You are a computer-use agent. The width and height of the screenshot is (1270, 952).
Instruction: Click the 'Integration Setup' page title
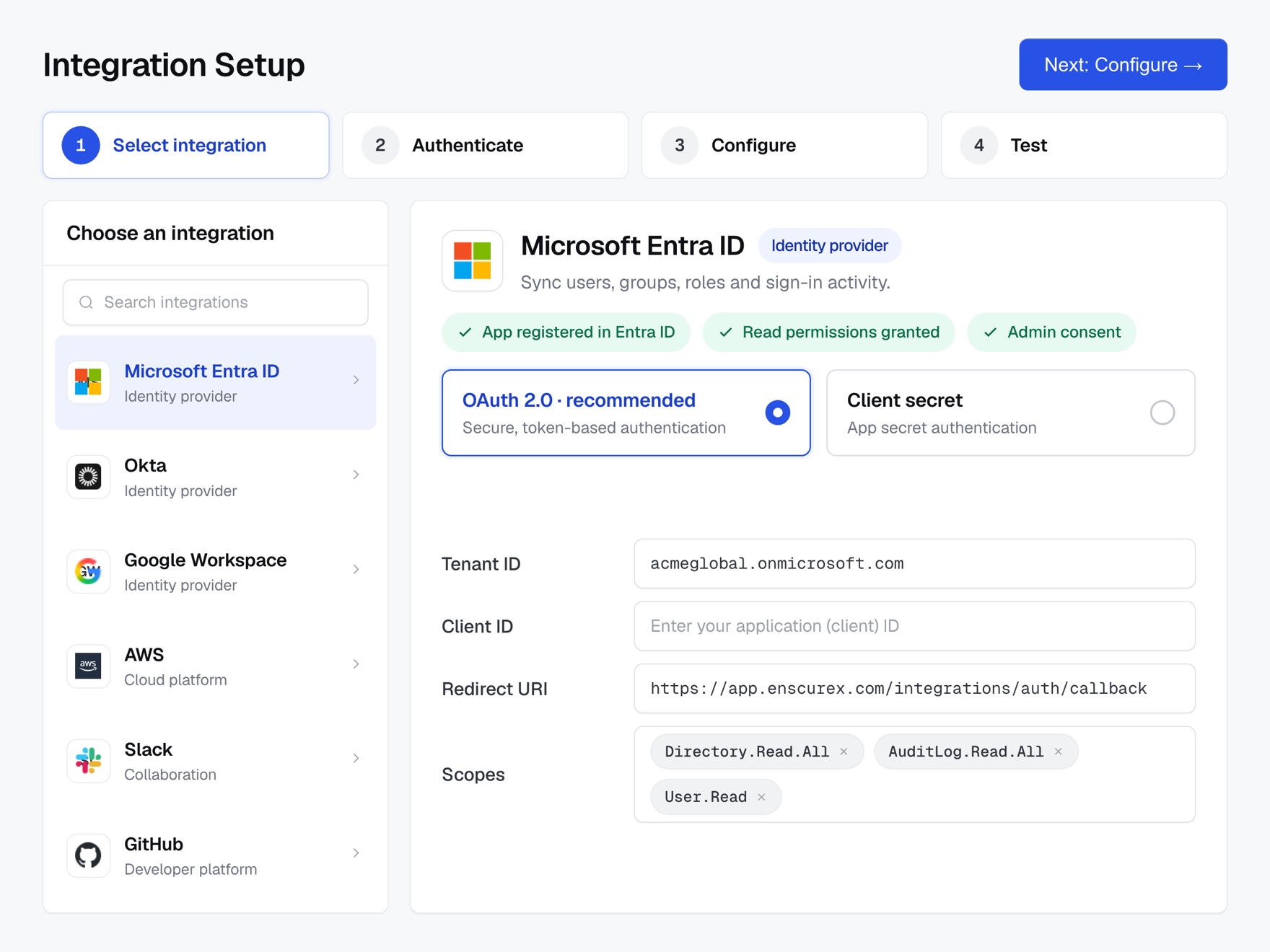point(174,64)
